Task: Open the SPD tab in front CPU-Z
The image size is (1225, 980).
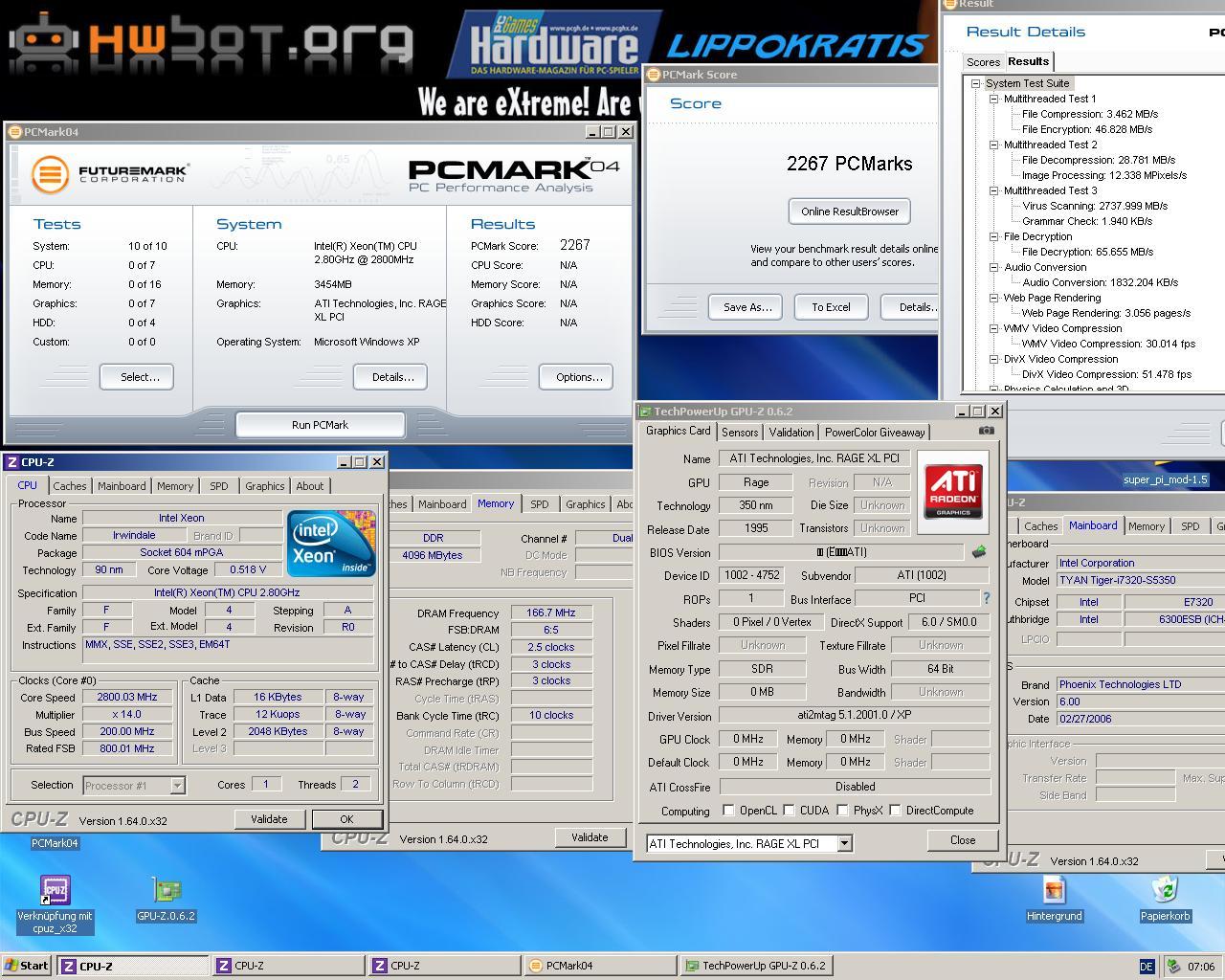Action: coord(219,486)
